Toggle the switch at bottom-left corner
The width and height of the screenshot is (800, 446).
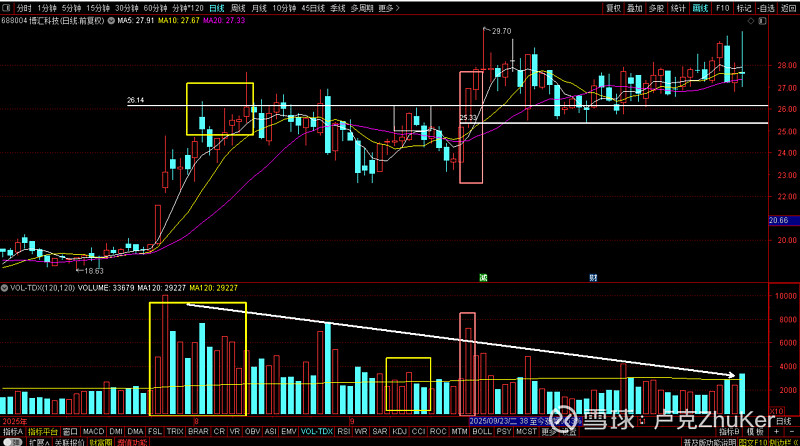click(x=12, y=442)
